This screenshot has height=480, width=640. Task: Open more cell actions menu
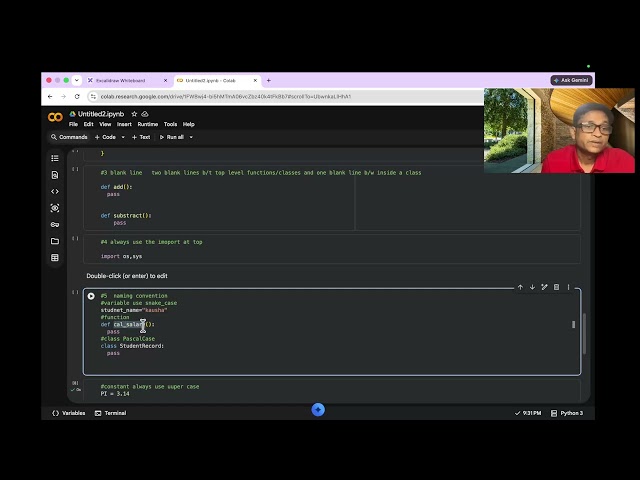tap(568, 287)
